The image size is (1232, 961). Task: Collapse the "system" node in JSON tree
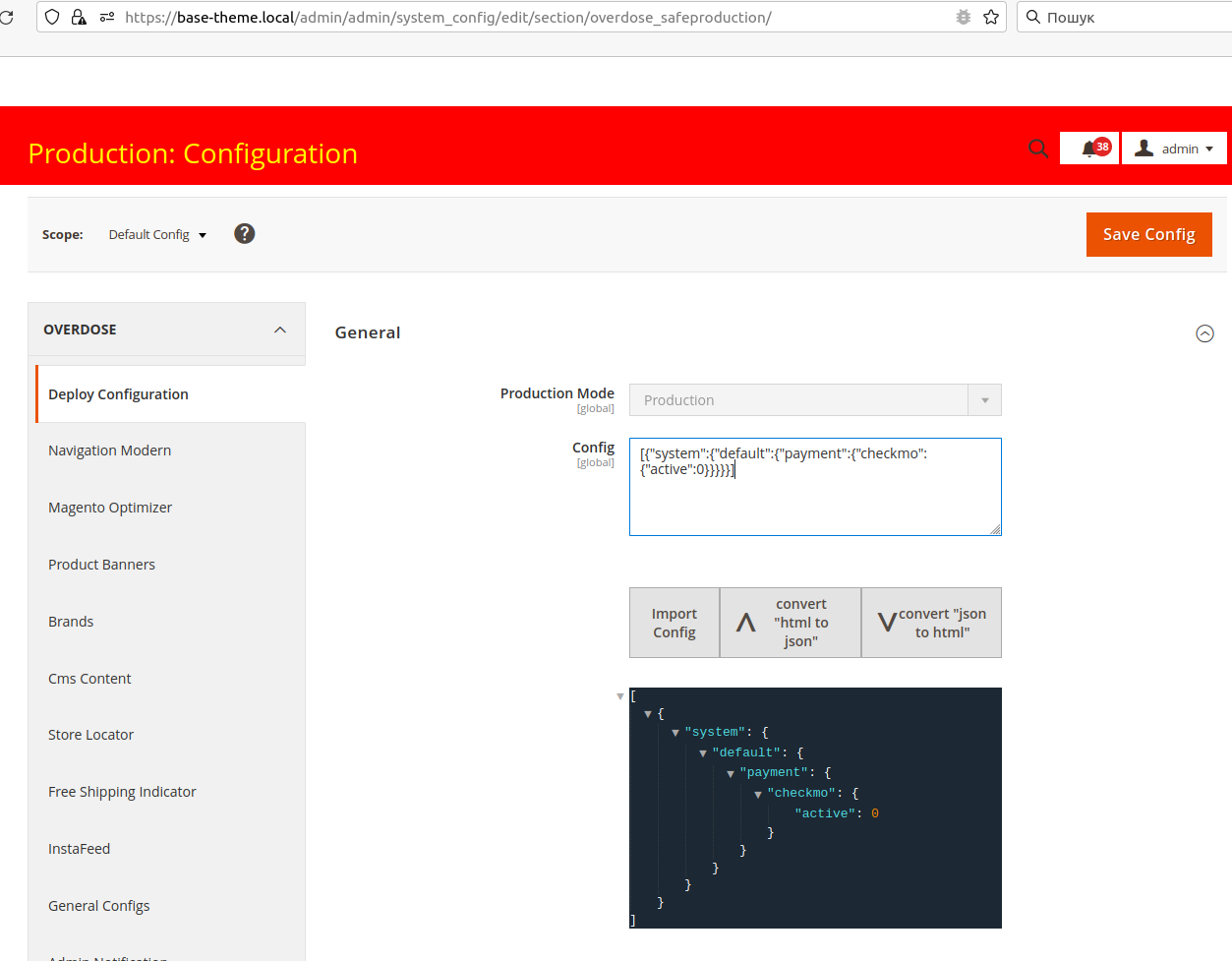[675, 733]
